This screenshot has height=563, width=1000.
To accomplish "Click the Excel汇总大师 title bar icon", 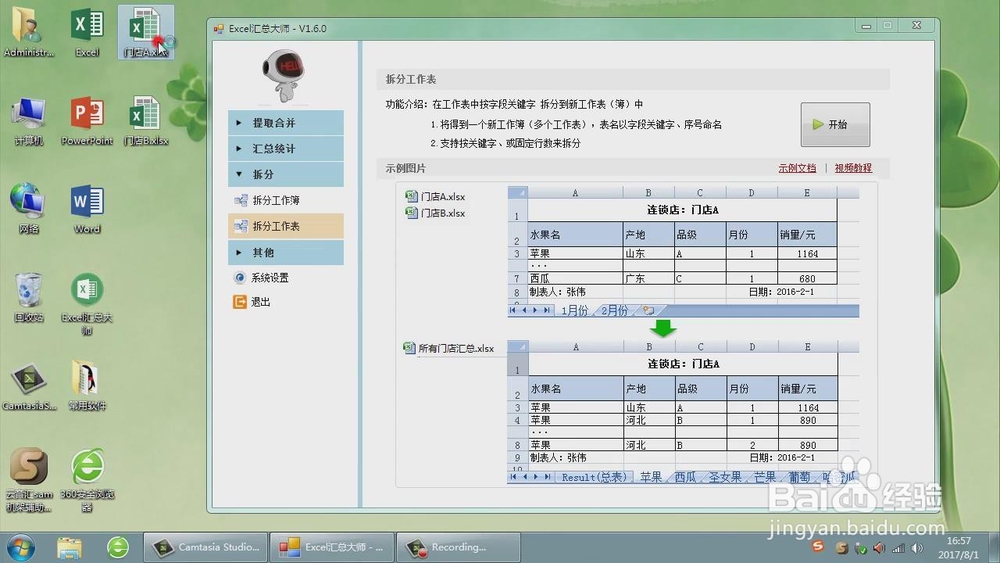I will click(x=219, y=29).
